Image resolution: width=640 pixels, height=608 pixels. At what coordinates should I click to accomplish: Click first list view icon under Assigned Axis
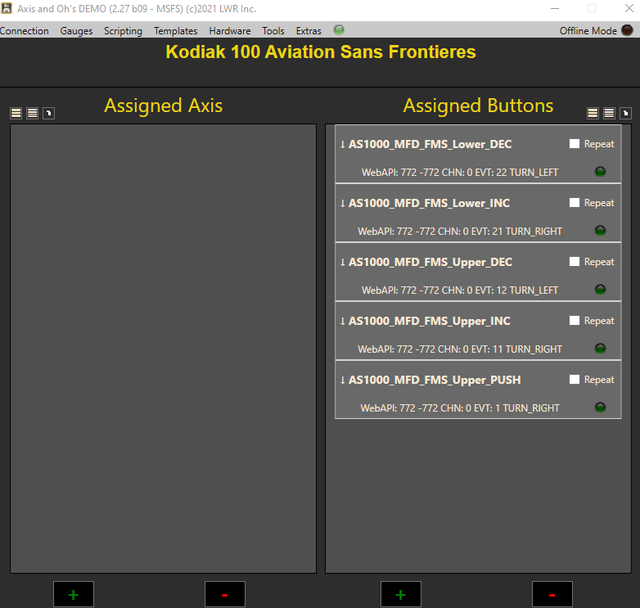click(x=16, y=113)
